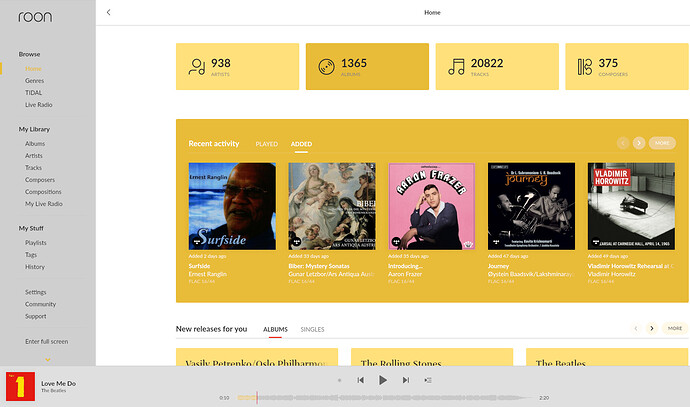Open Compositions in the sidebar
This screenshot has width=690, height=407.
pos(43,192)
